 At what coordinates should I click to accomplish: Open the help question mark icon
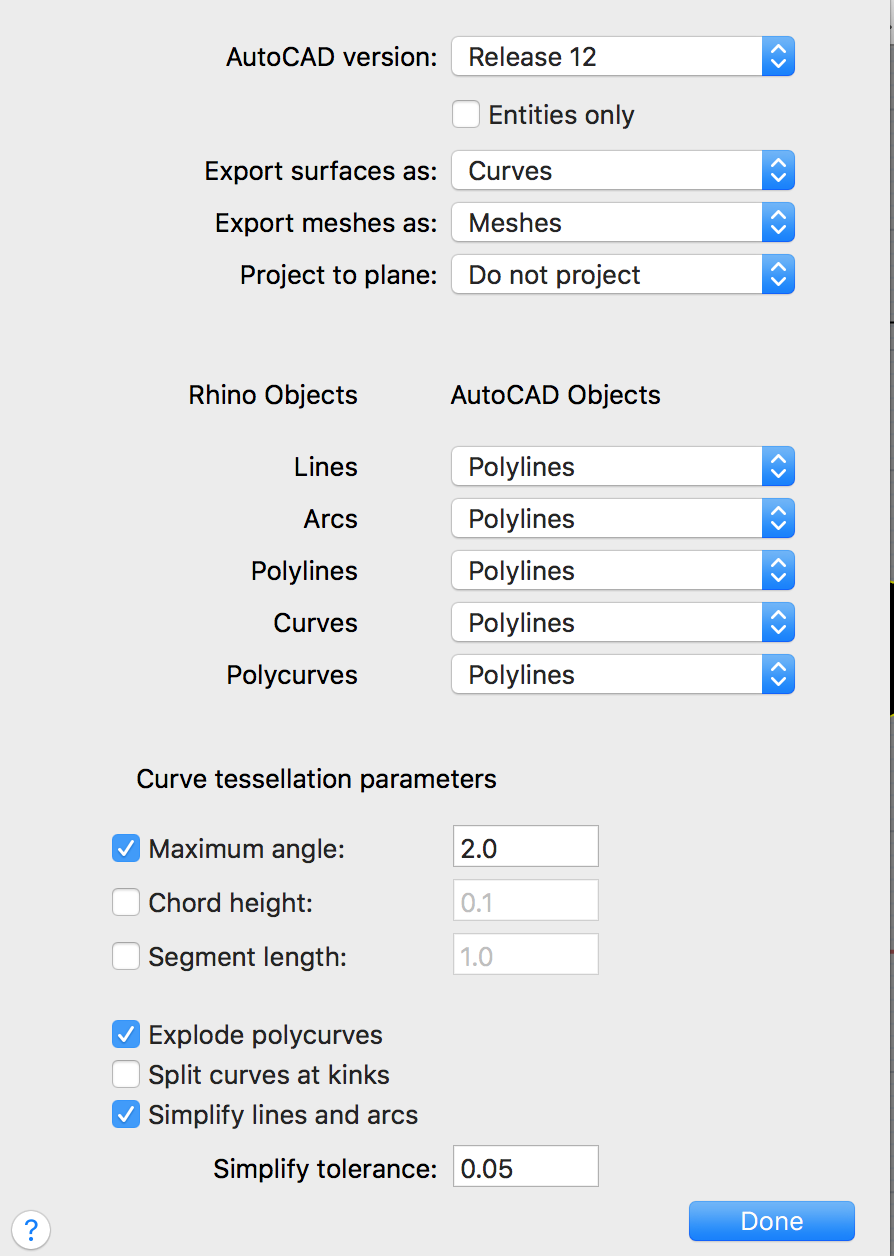tap(31, 1228)
